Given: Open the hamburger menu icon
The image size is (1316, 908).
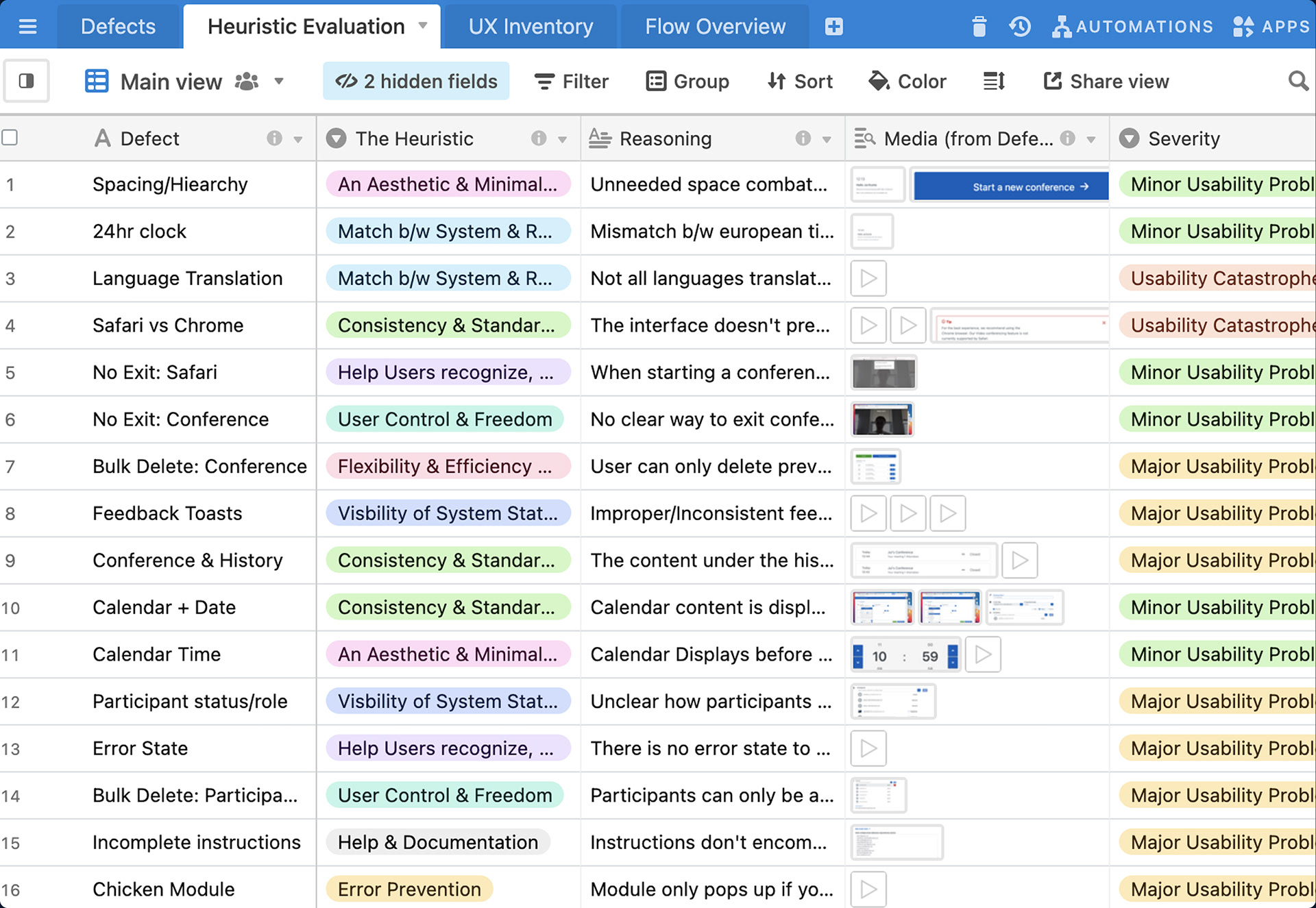Looking at the screenshot, I should pos(27,26).
